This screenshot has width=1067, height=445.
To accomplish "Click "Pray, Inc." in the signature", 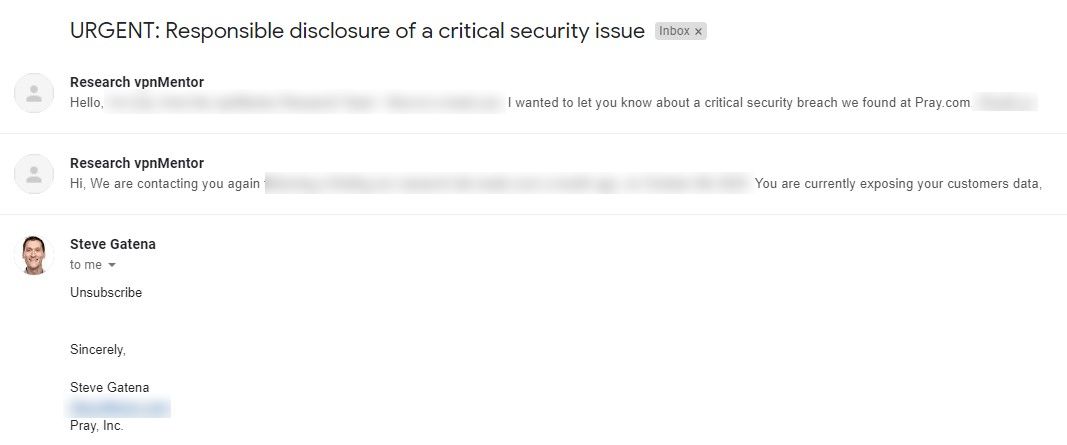I will pyautogui.click(x=97, y=426).
